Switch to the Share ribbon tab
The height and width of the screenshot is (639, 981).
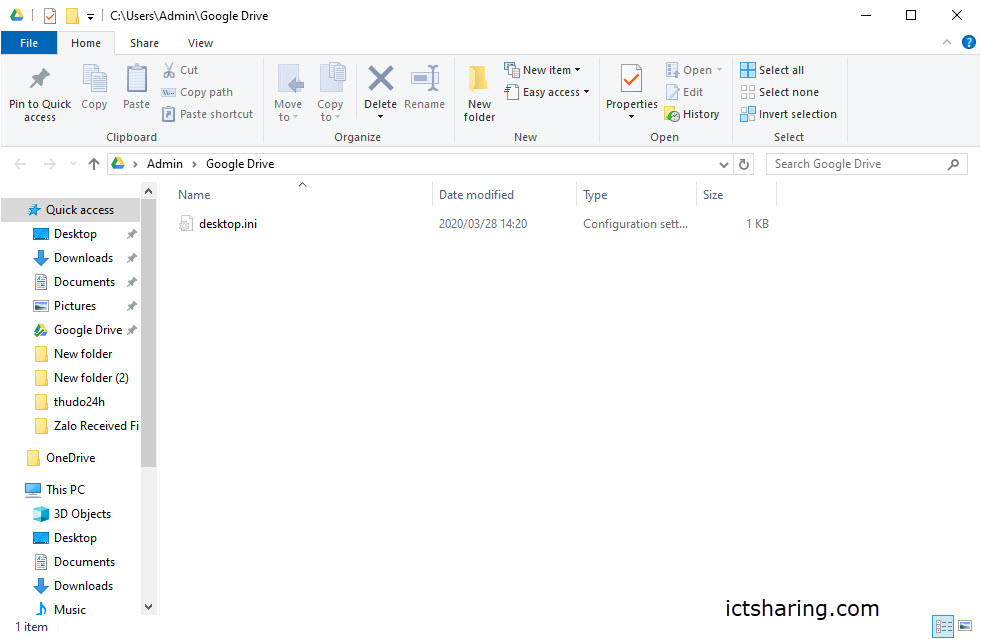pyautogui.click(x=145, y=43)
